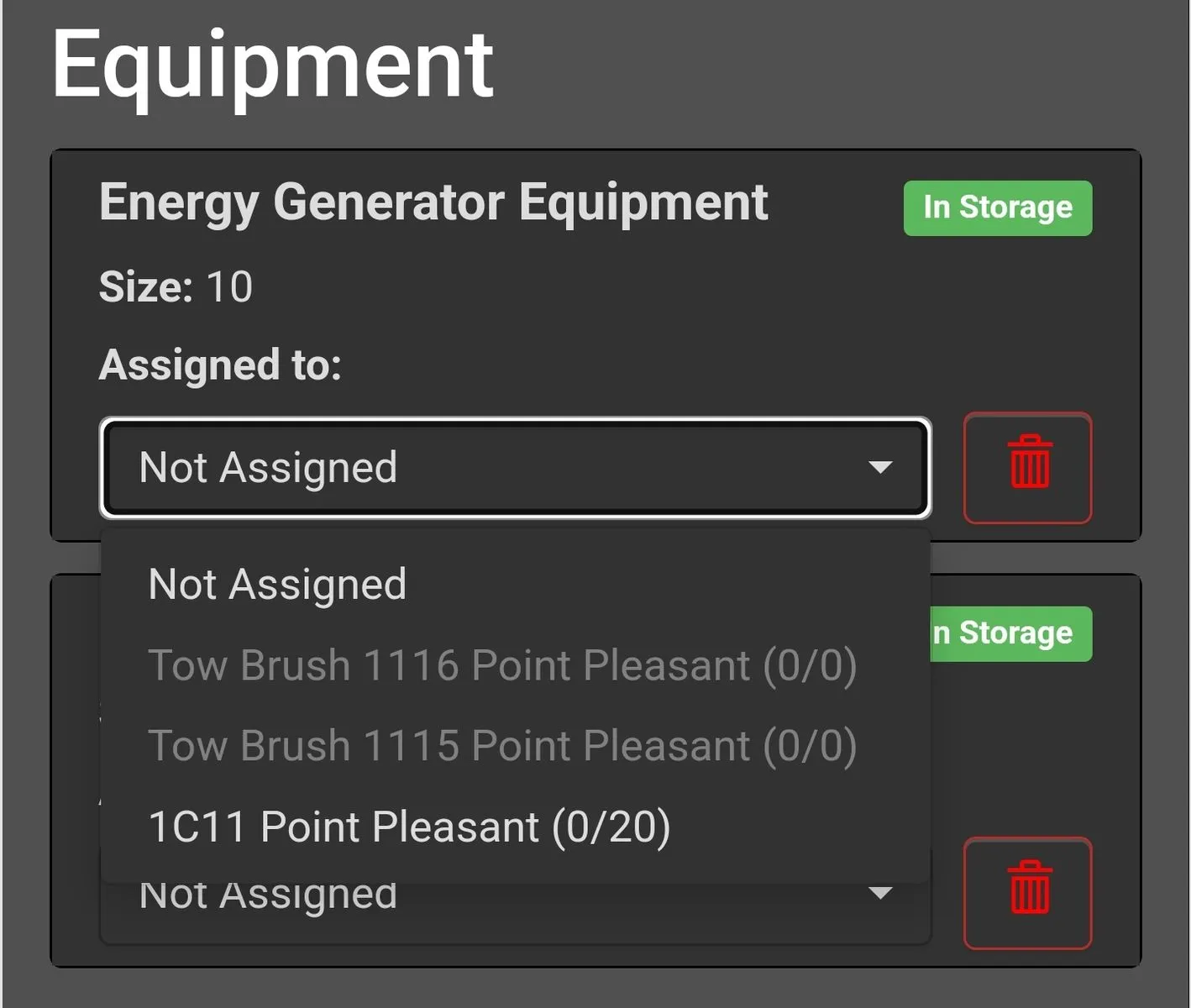Screen dimensions: 1191x1008
Task: Collapse the open Assigned to dropdown arrow
Action: point(880,467)
